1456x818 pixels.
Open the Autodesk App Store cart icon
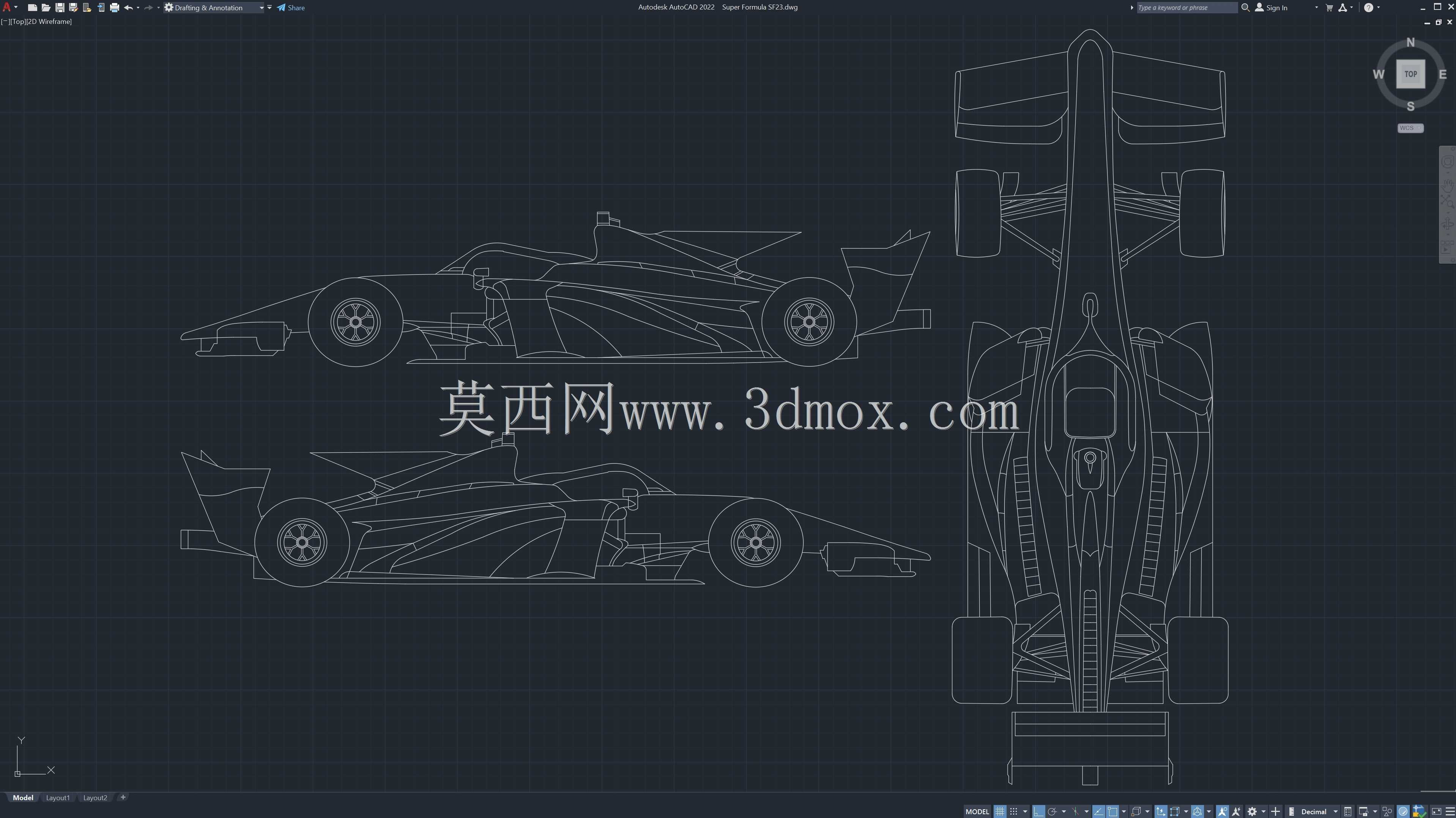[x=1329, y=7]
